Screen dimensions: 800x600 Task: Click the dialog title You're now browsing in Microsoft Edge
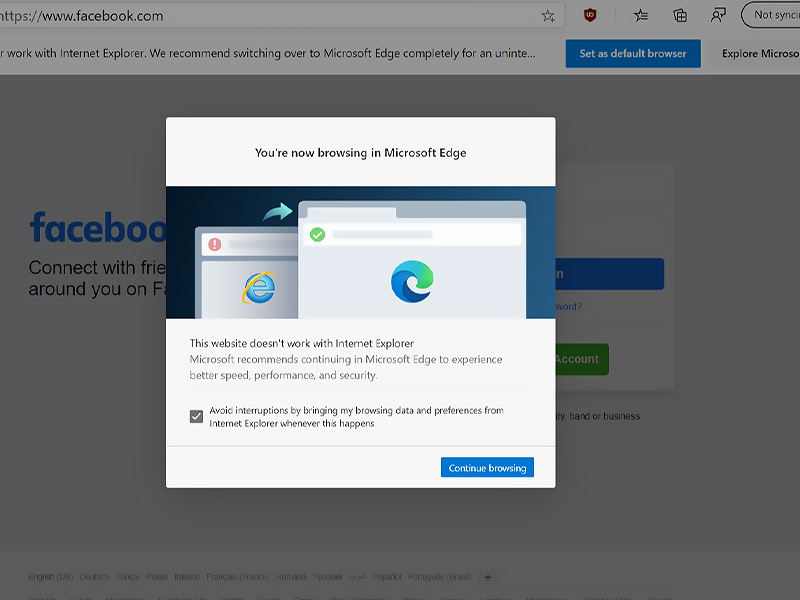(x=360, y=153)
